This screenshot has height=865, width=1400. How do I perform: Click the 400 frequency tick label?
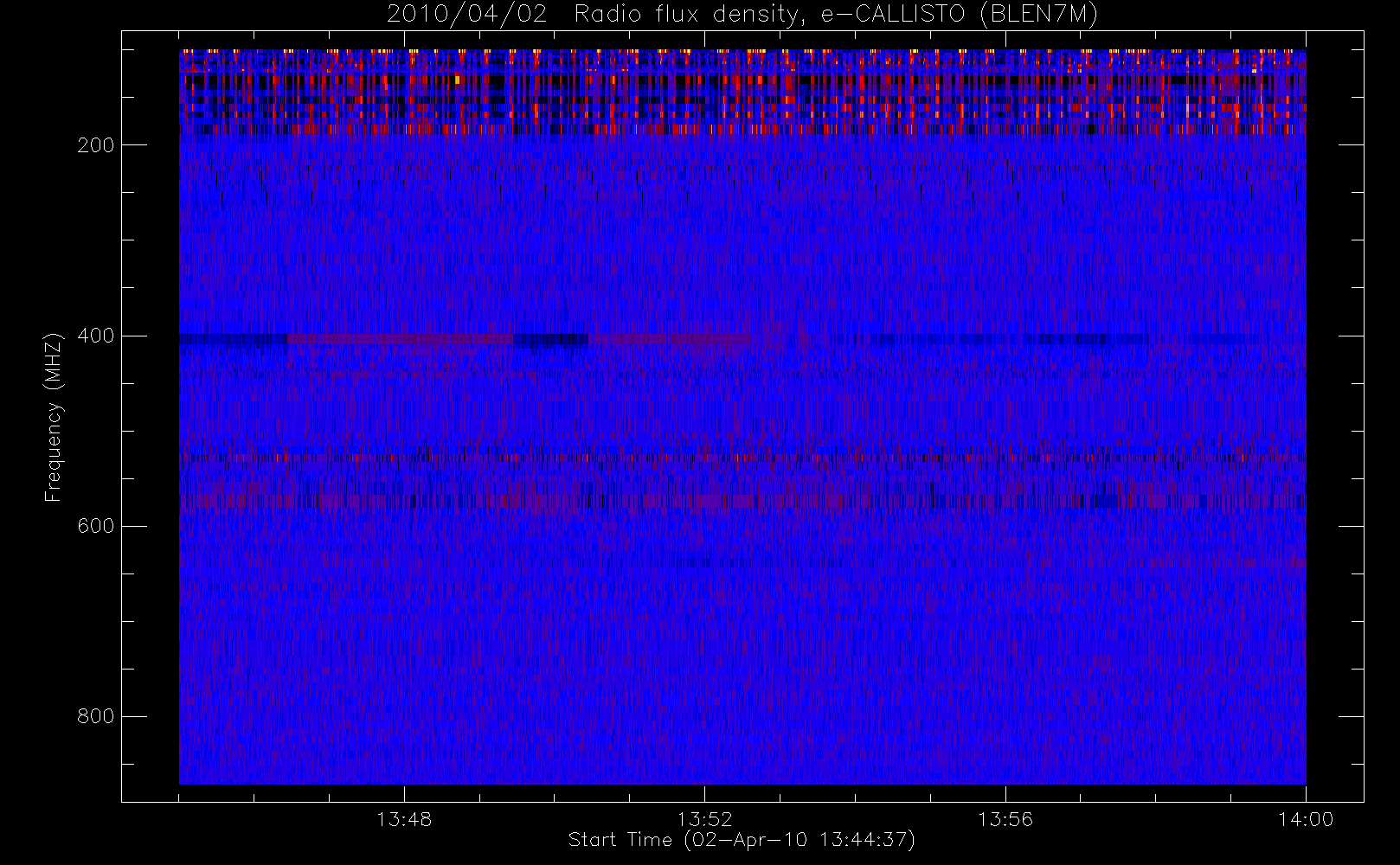(95, 336)
